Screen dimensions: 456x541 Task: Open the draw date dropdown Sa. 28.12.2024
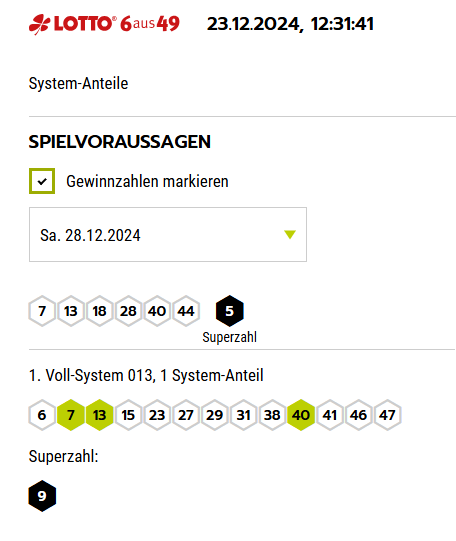(x=168, y=235)
